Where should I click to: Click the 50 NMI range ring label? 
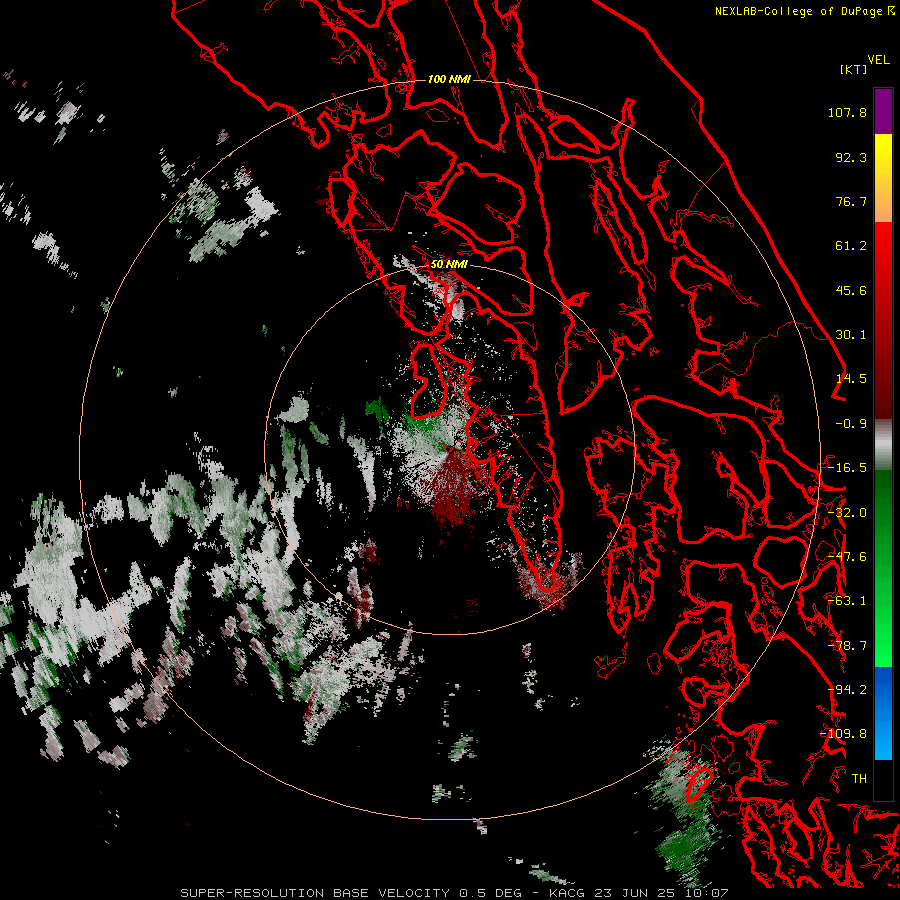point(449,265)
